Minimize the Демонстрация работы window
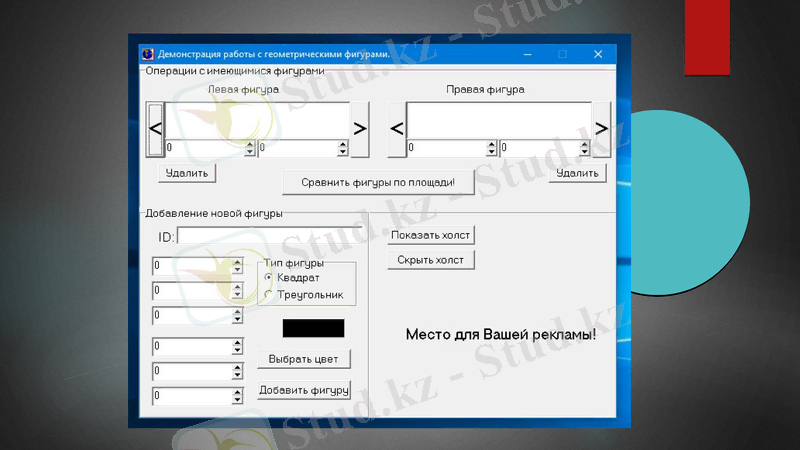The width and height of the screenshot is (800, 450). tap(528, 54)
